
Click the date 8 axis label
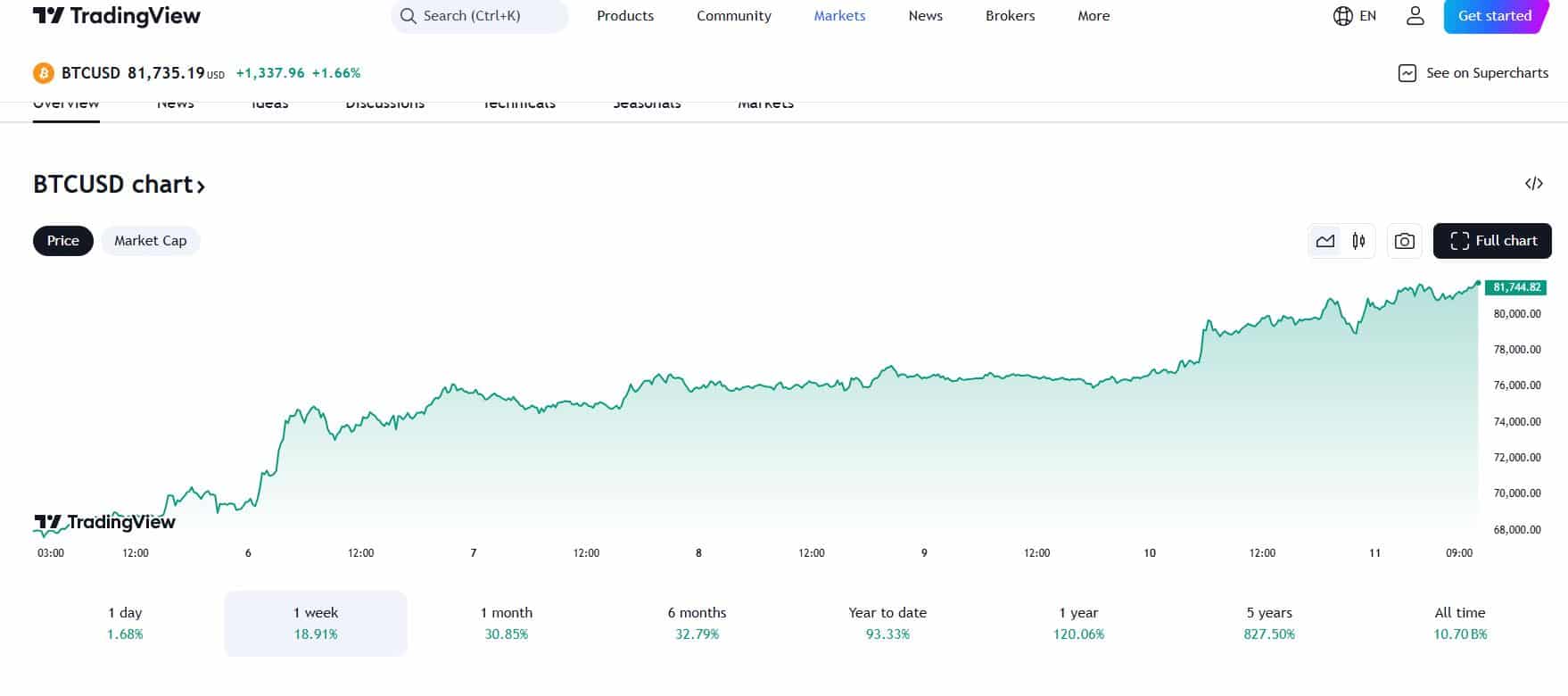coord(698,553)
